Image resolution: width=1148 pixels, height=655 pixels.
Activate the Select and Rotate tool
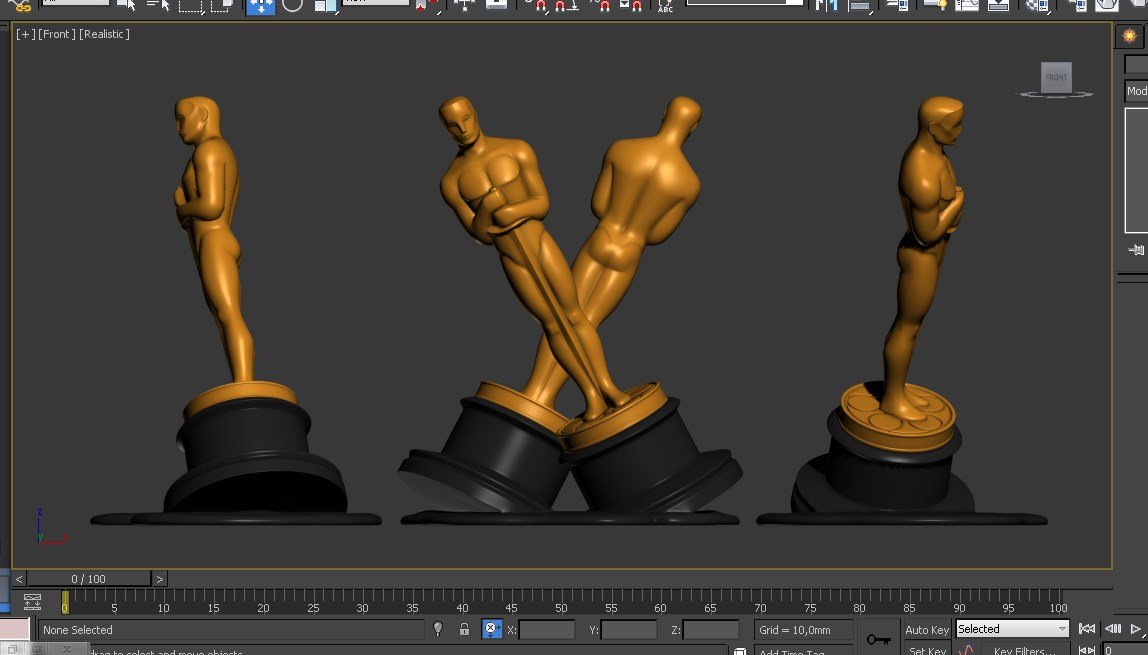coord(292,5)
